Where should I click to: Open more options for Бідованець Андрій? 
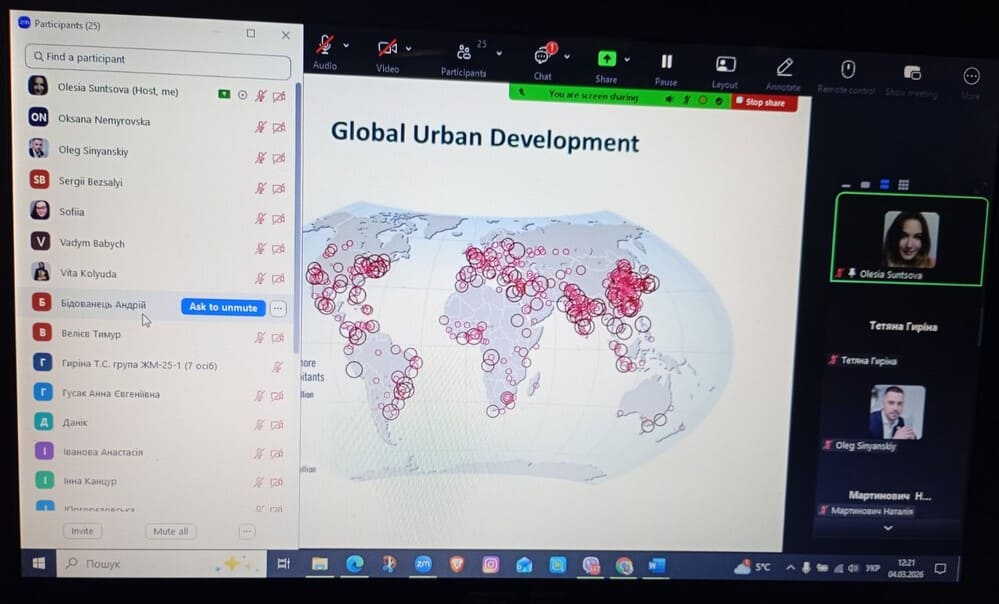[x=278, y=308]
